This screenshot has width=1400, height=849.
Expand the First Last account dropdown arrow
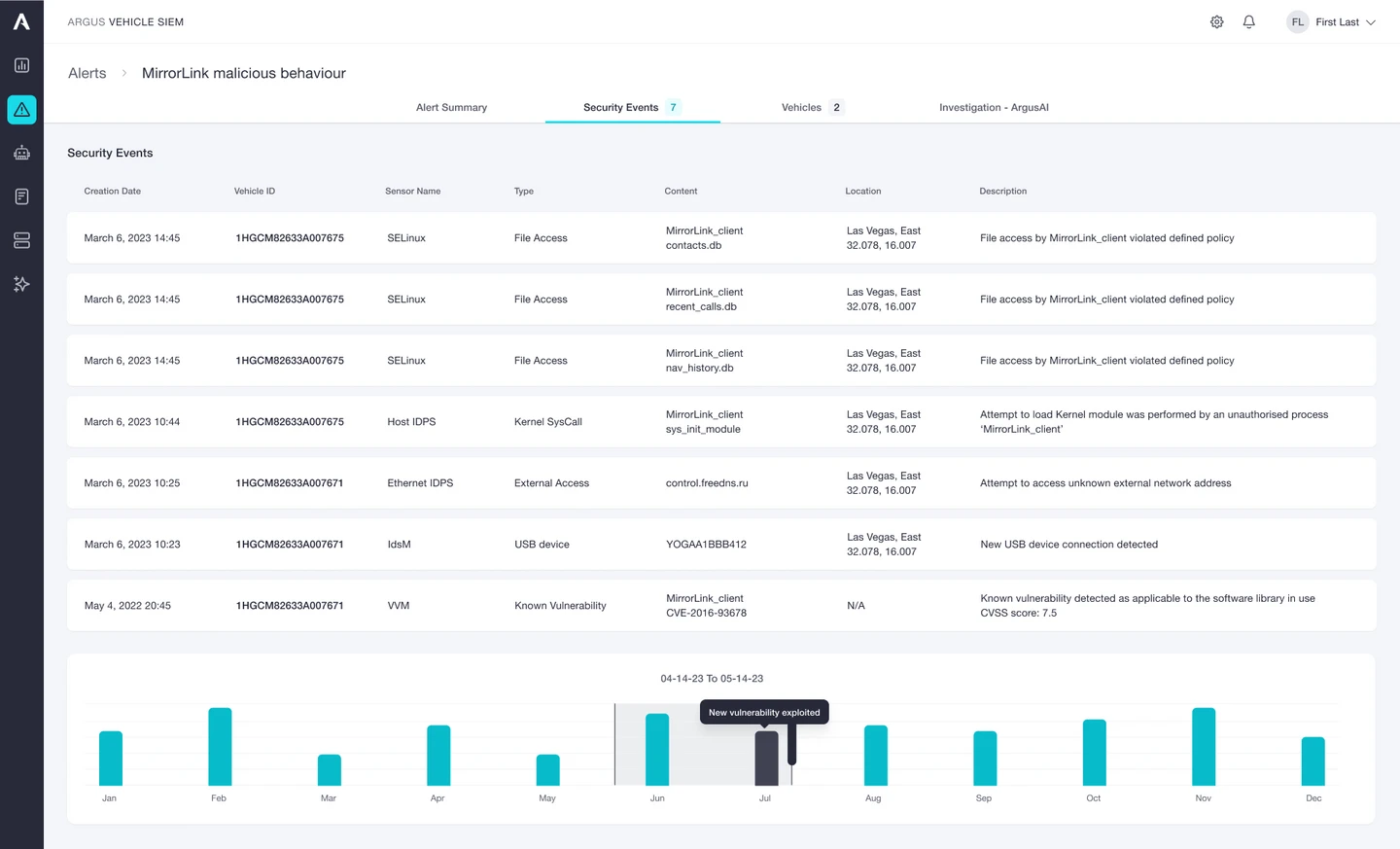(x=1371, y=22)
